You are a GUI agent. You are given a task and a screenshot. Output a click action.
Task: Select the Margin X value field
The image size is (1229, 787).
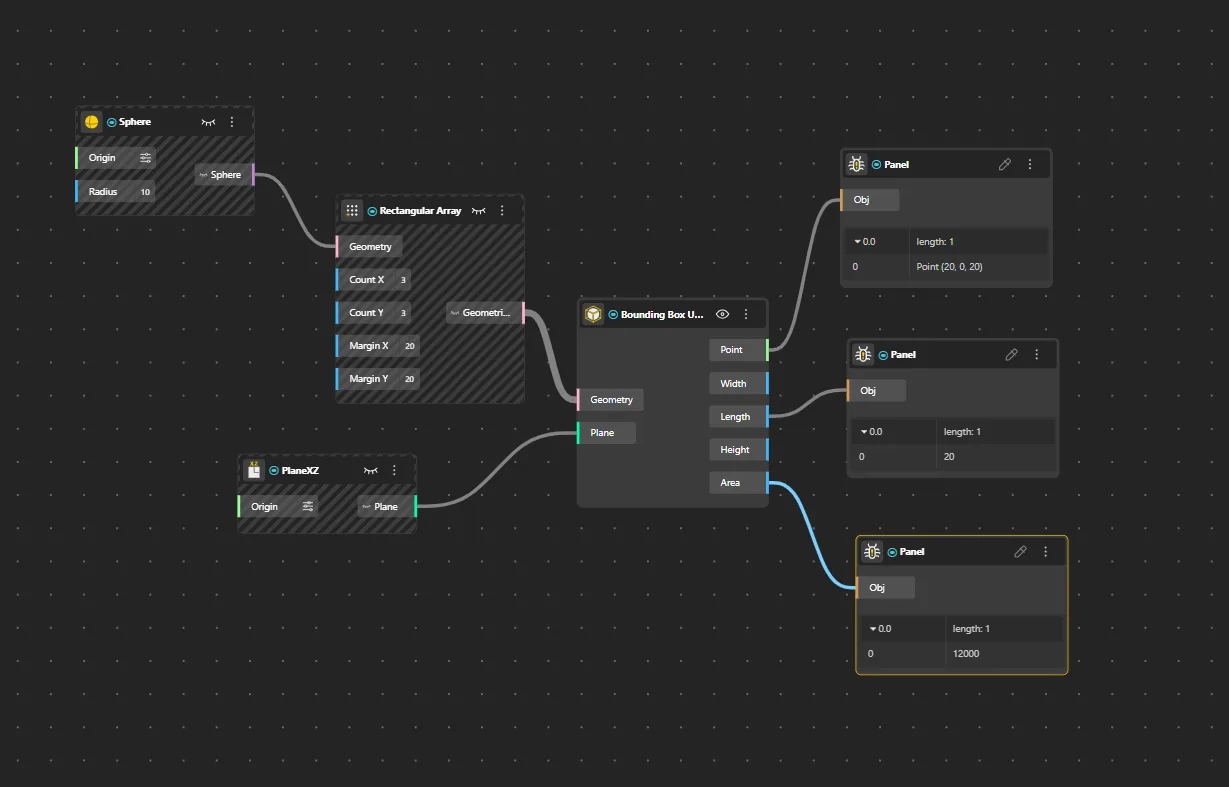410,346
